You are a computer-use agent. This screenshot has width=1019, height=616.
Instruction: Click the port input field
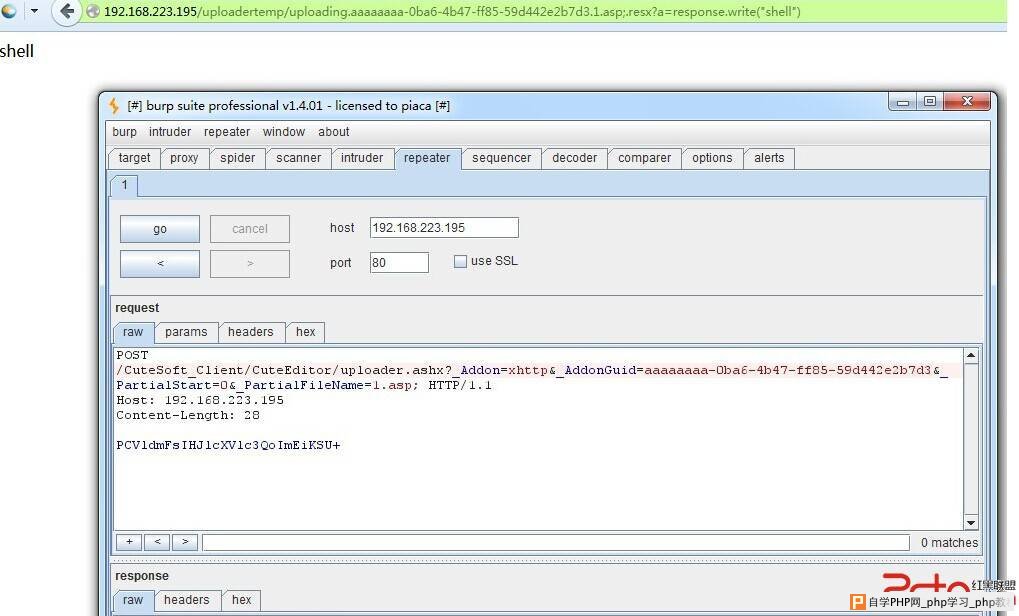(399, 263)
